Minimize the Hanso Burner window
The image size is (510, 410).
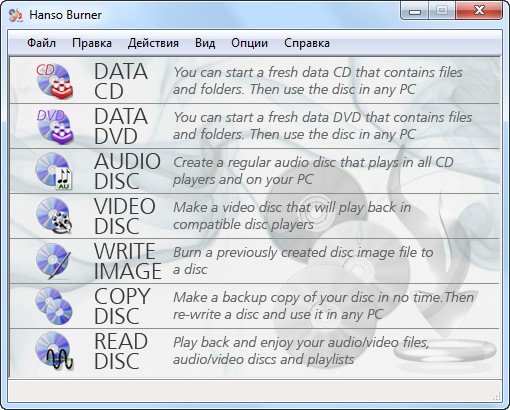[x=415, y=12]
